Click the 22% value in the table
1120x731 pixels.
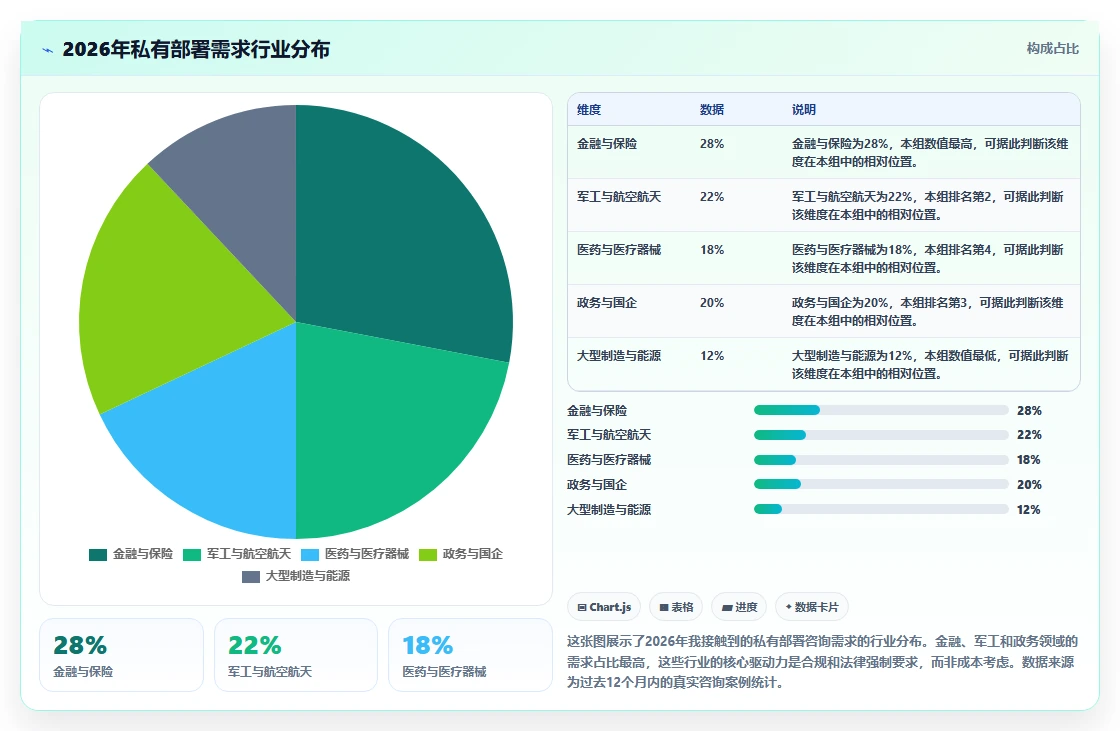[x=712, y=197]
